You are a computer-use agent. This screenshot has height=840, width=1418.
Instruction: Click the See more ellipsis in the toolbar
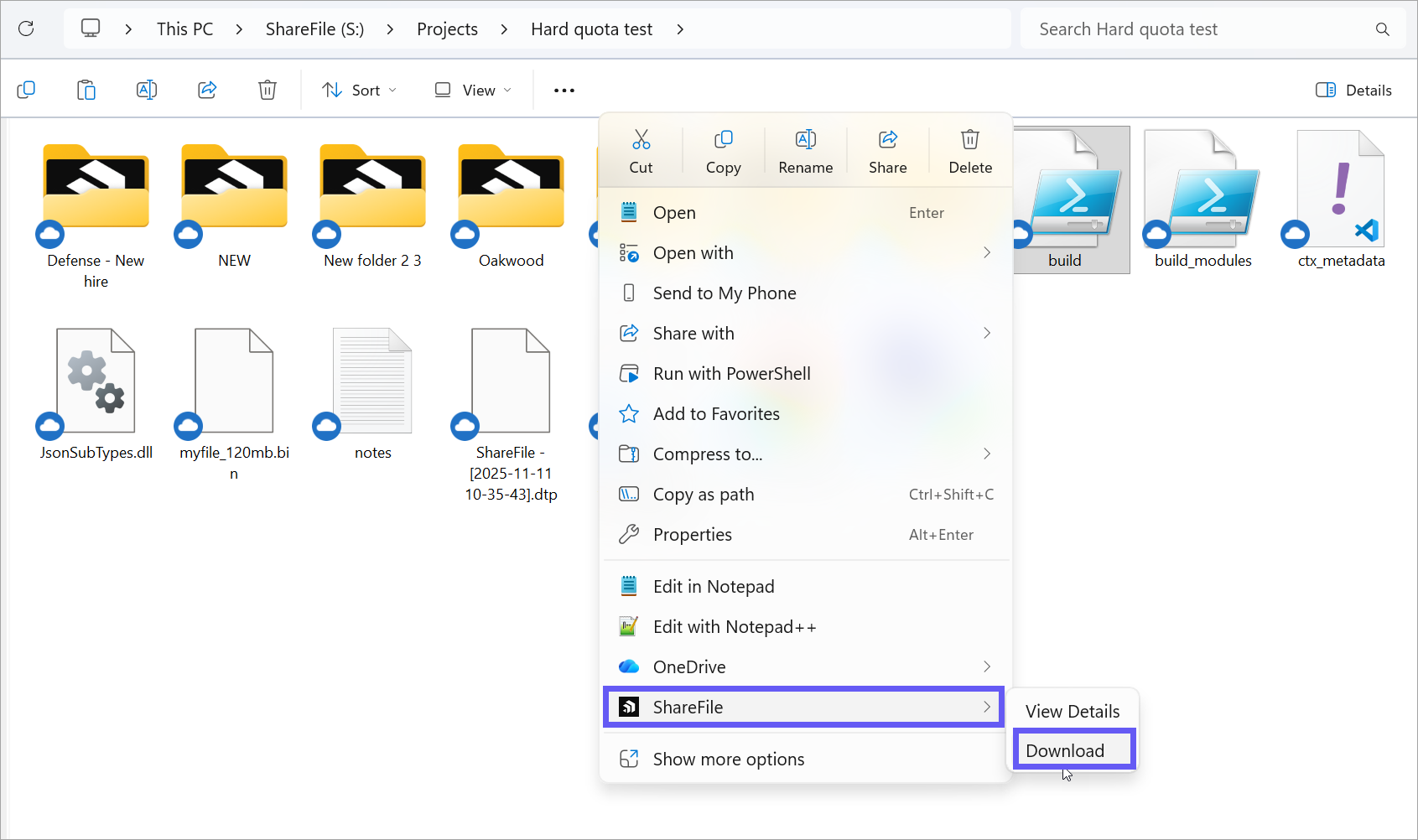pyautogui.click(x=563, y=89)
